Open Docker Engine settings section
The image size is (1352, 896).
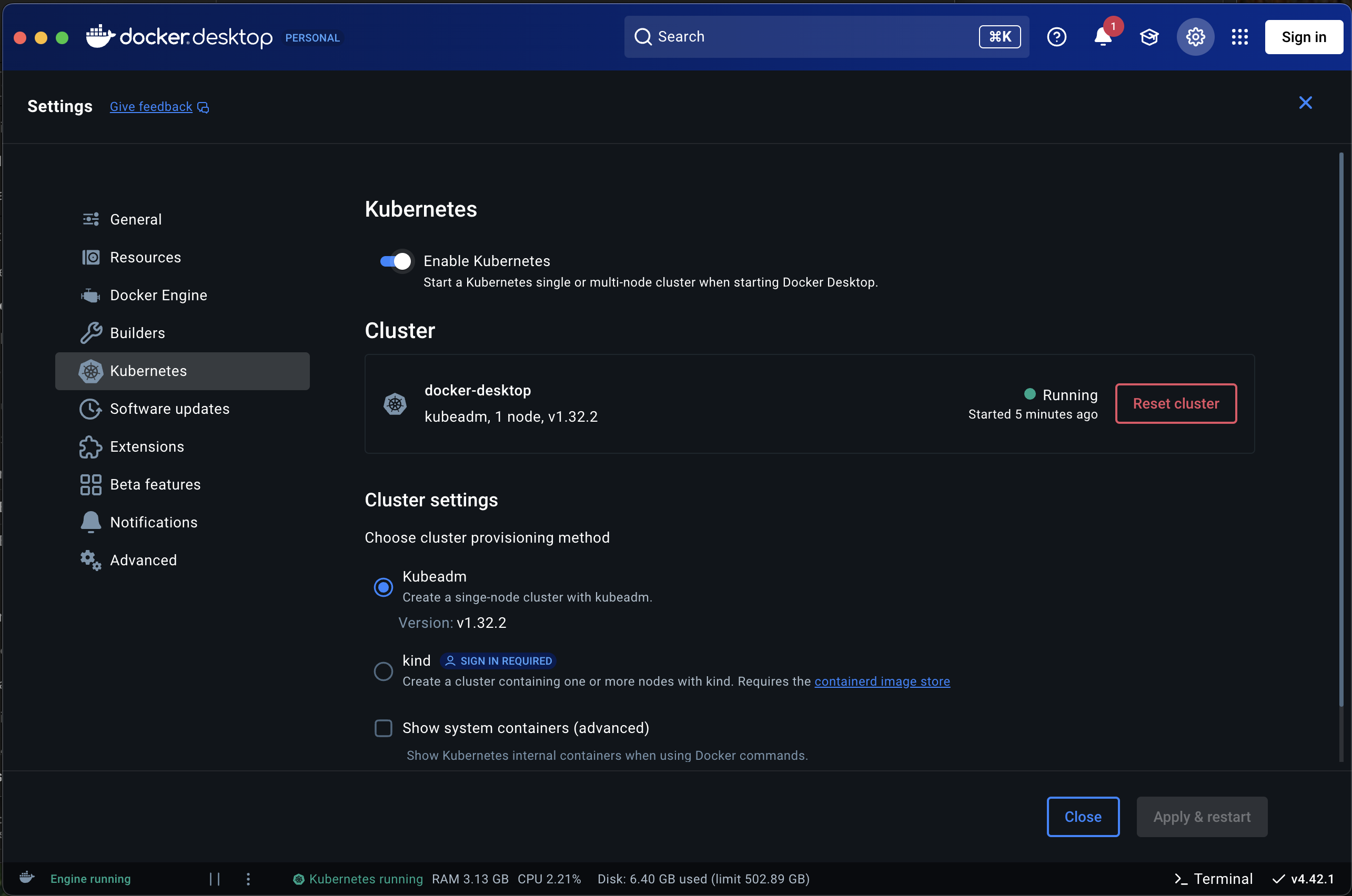(183, 296)
